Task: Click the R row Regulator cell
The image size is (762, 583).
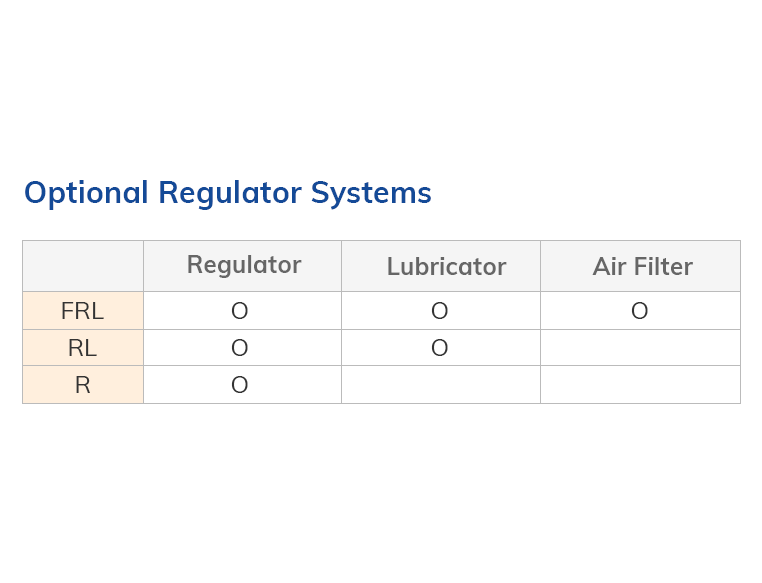Action: (x=240, y=385)
